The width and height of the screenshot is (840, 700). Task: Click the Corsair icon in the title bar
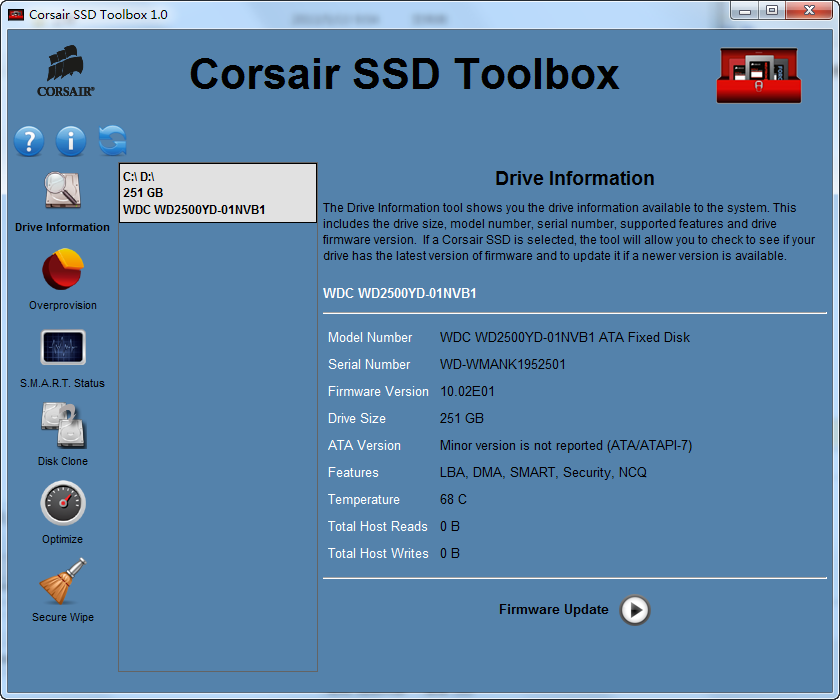pos(15,14)
